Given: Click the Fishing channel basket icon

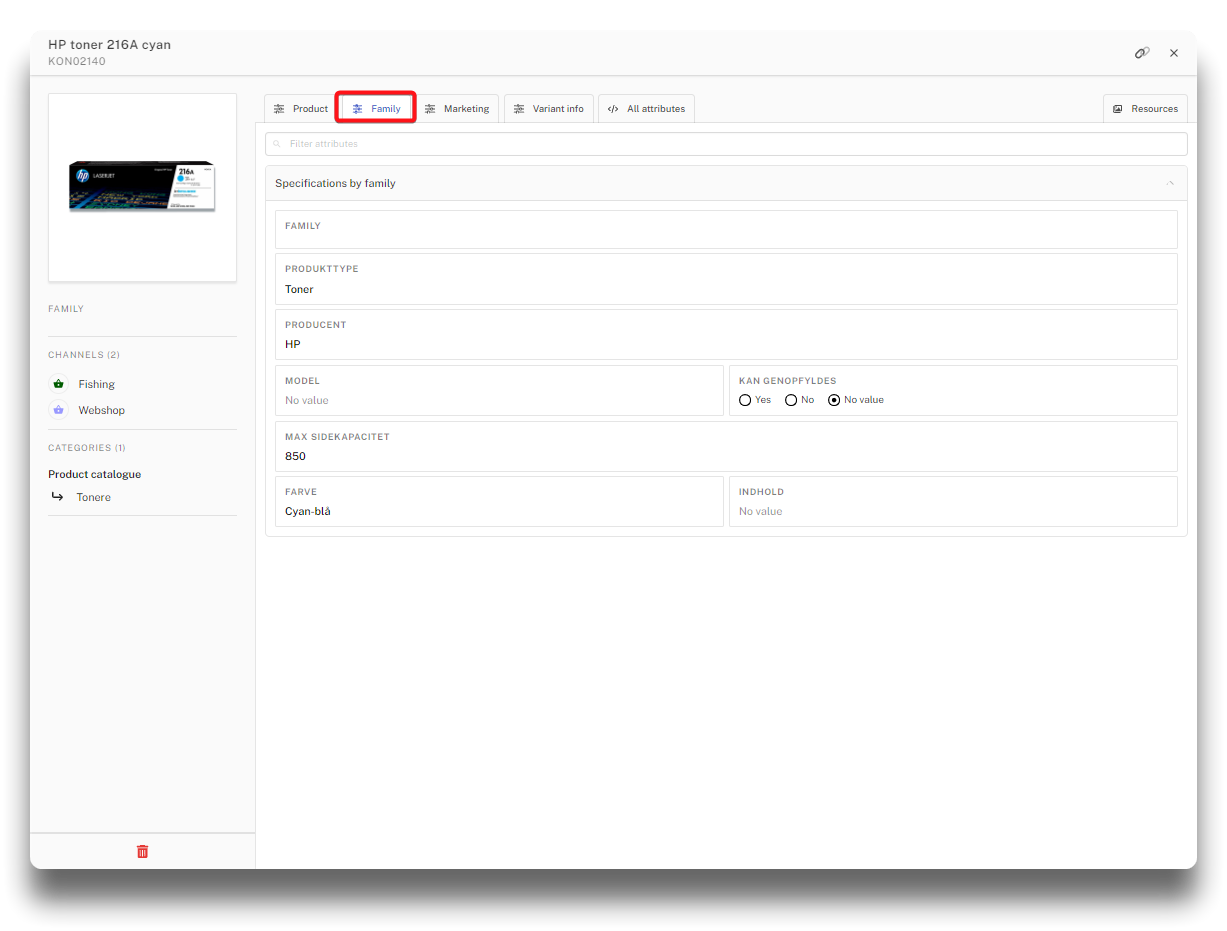Looking at the screenshot, I should pos(58,384).
